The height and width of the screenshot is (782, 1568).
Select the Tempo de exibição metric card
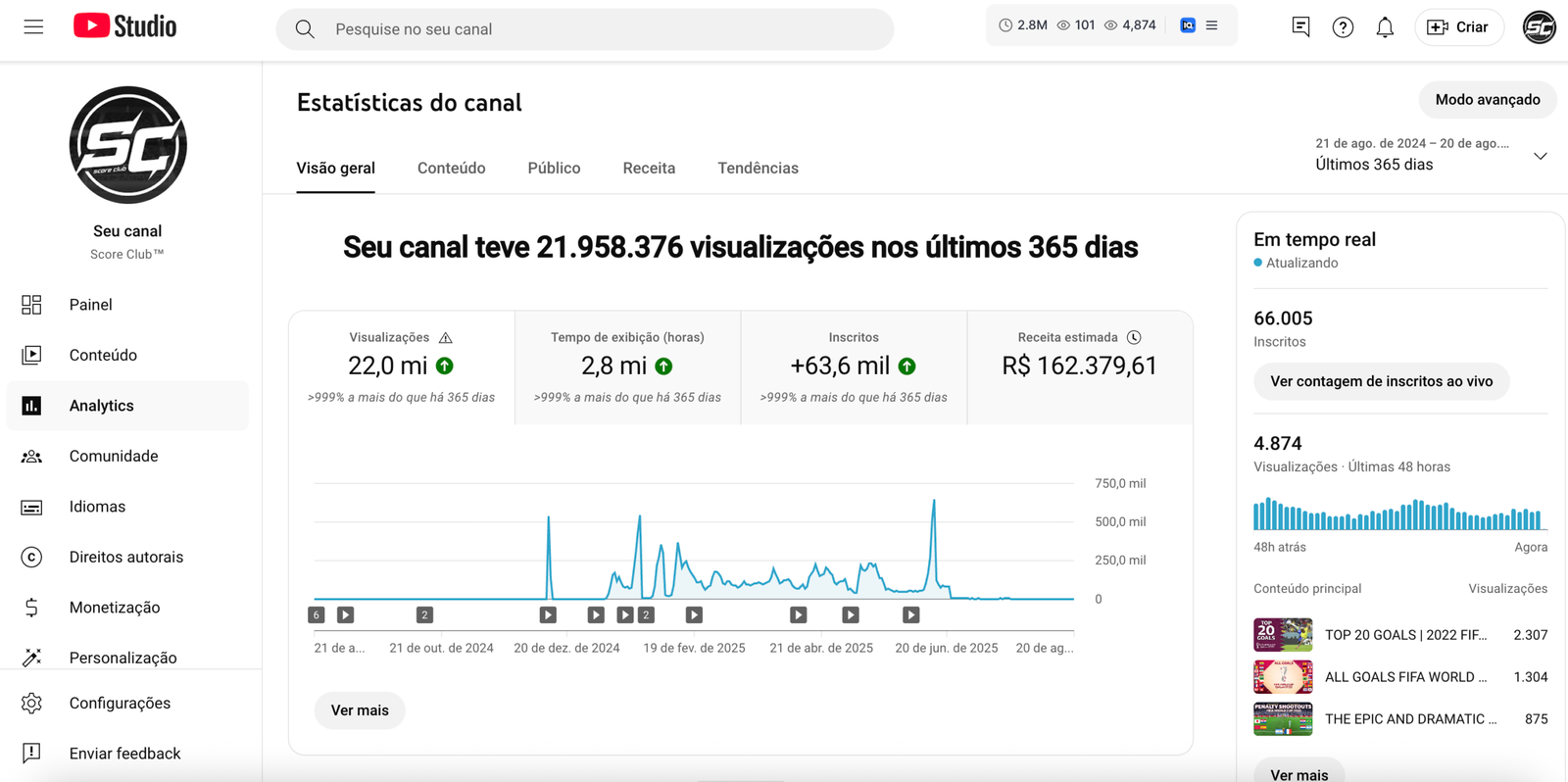click(627, 367)
